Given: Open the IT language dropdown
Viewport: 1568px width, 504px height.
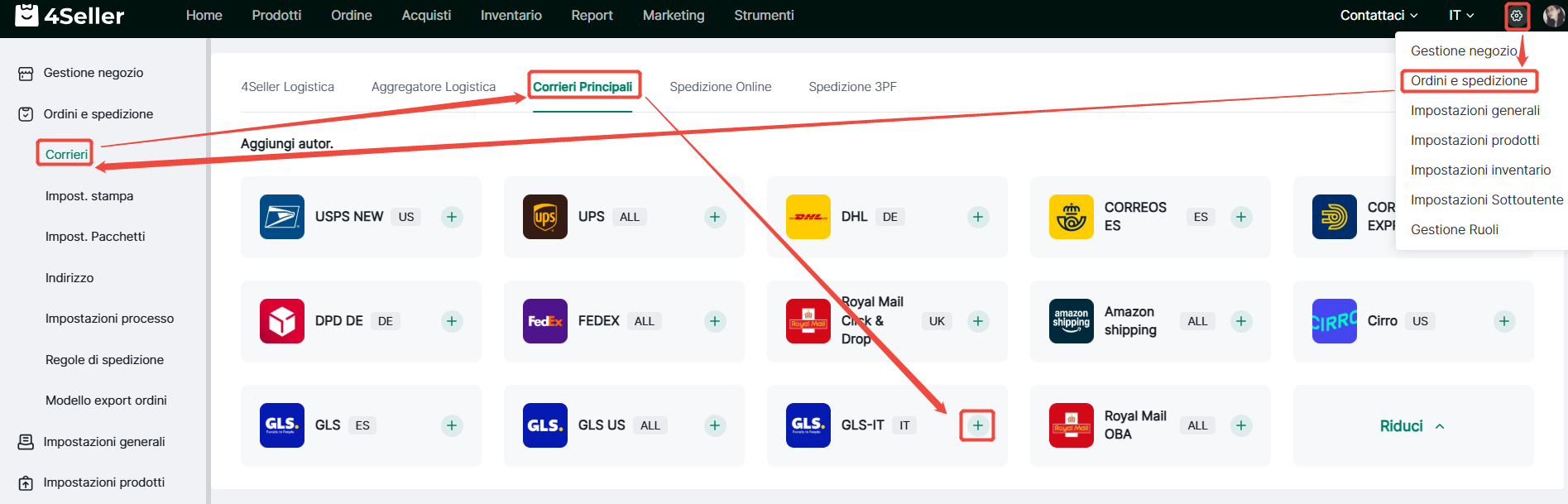Looking at the screenshot, I should point(1460,16).
